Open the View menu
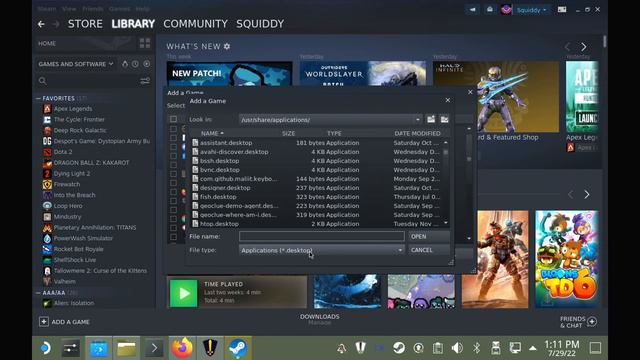 [x=69, y=9]
